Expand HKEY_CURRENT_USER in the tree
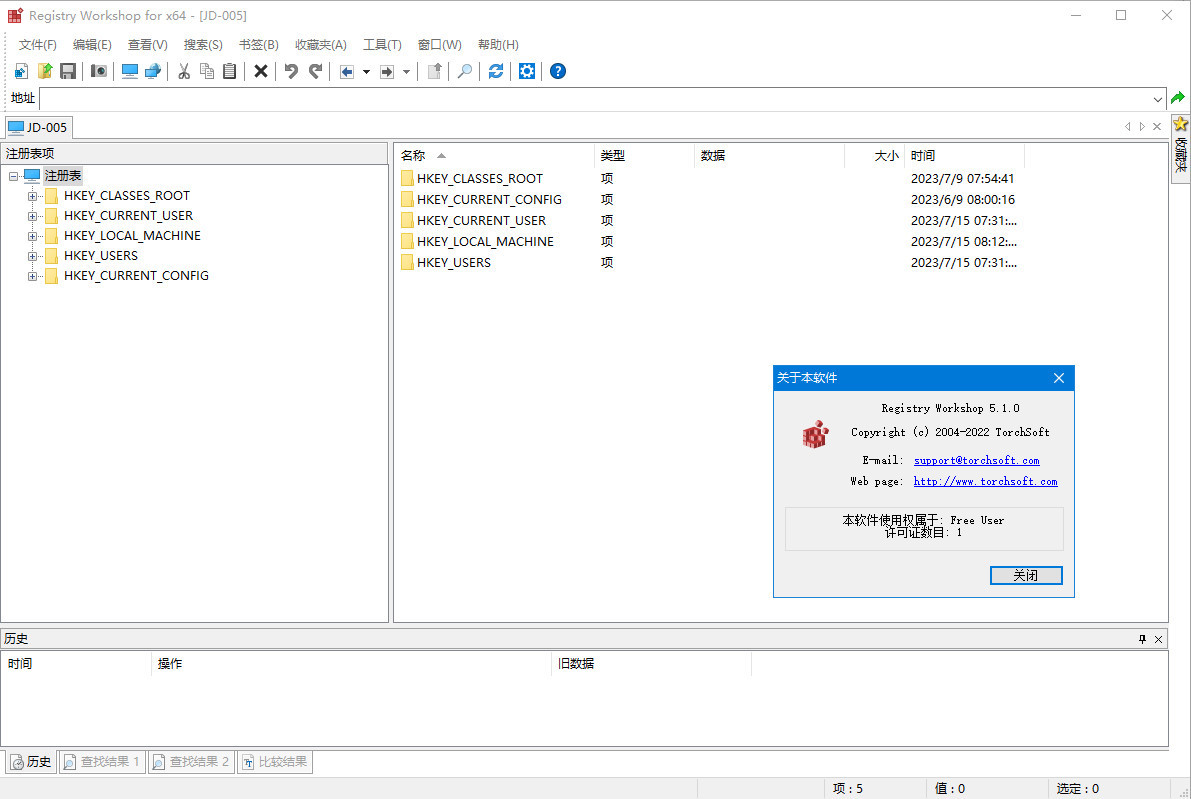This screenshot has height=799, width=1191. [x=33, y=216]
